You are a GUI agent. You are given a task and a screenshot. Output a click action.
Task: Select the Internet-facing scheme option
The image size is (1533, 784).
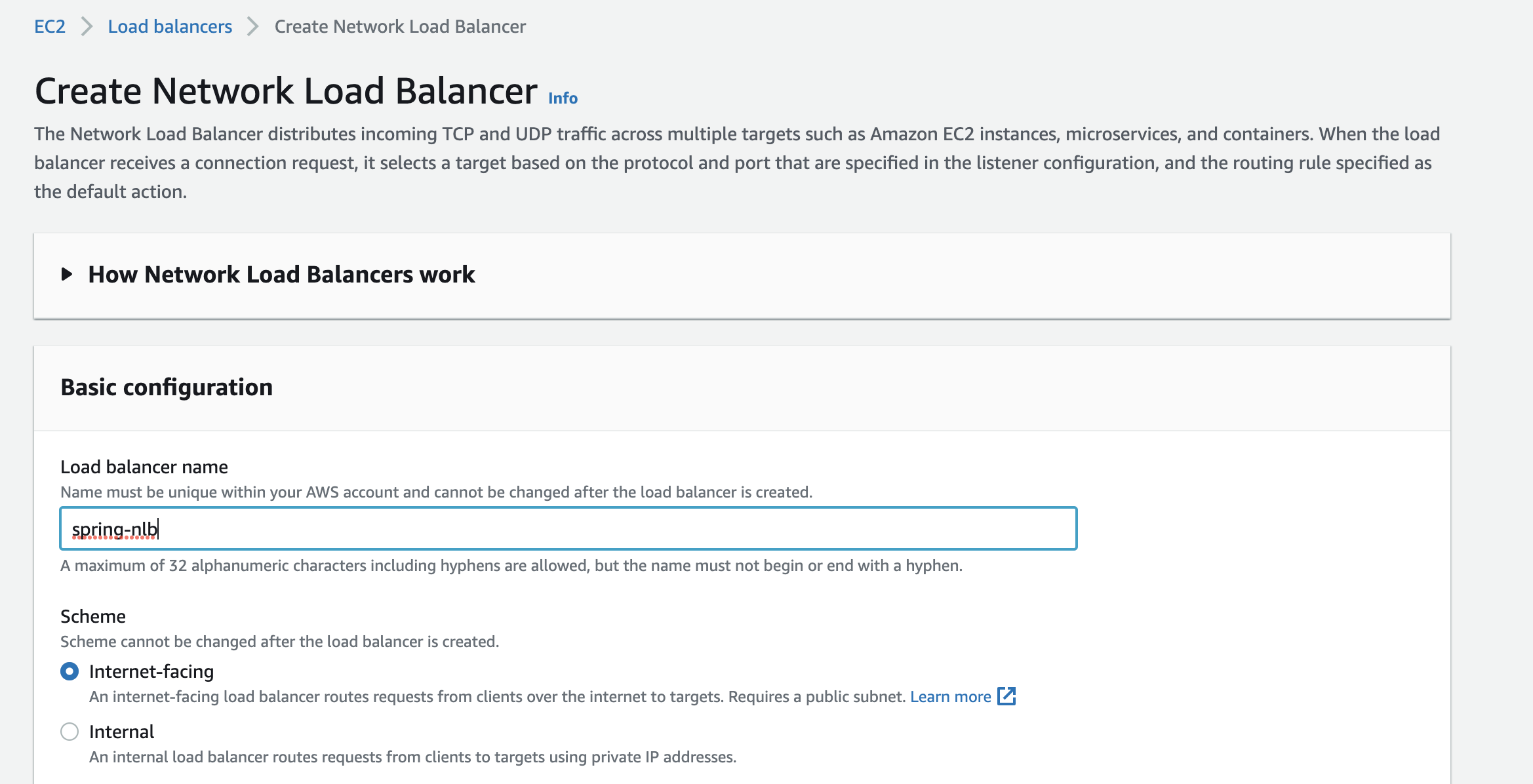[x=70, y=671]
